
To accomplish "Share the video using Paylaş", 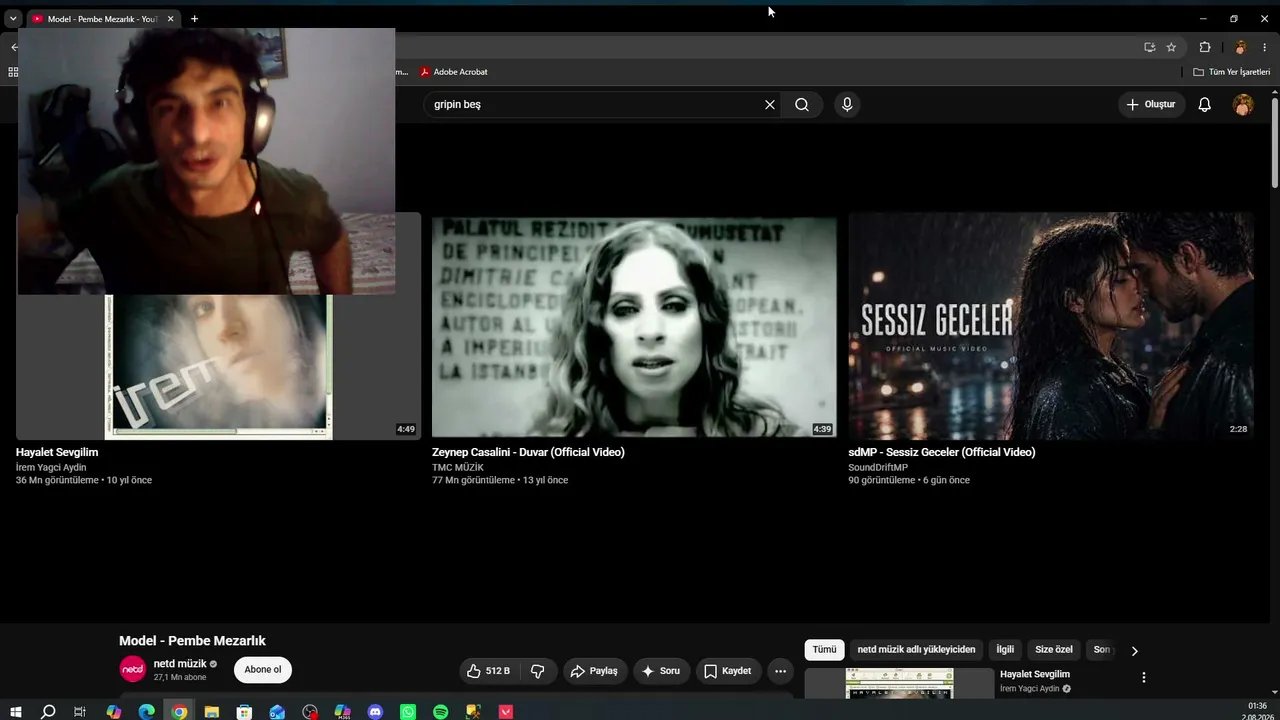I will point(594,671).
